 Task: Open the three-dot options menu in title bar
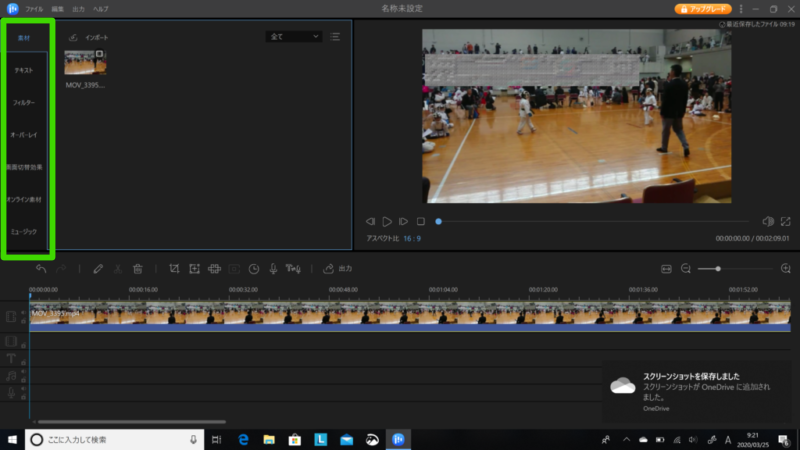(741, 9)
